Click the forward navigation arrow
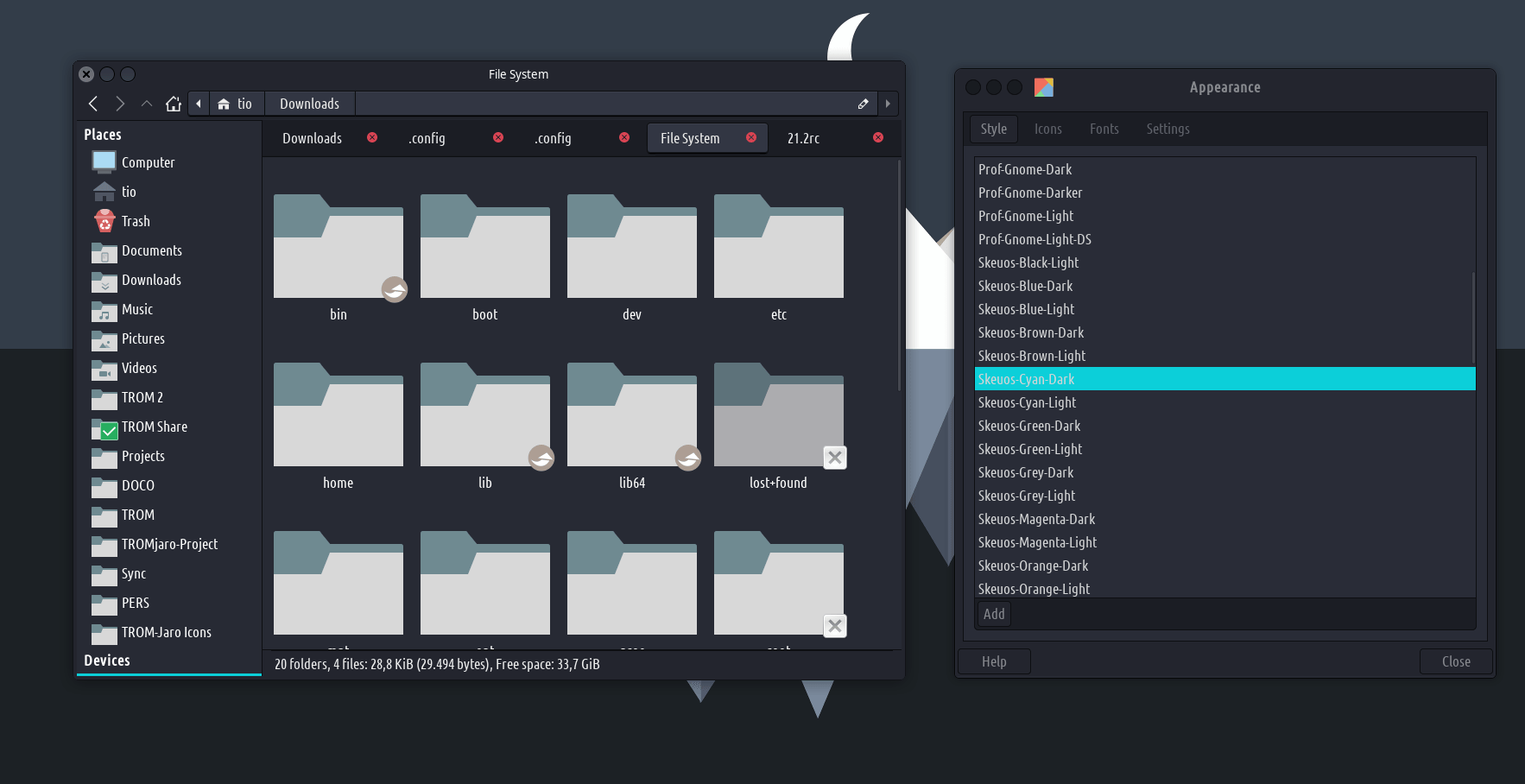 (120, 104)
